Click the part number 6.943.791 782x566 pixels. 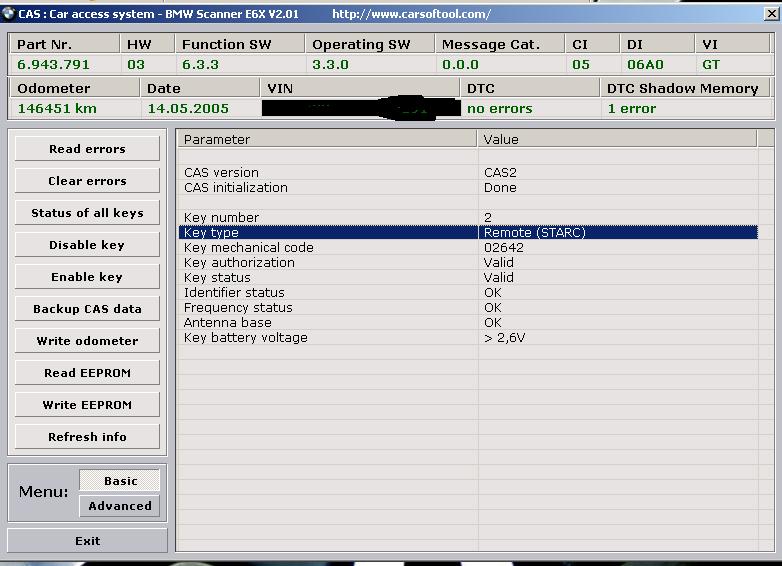(x=53, y=64)
